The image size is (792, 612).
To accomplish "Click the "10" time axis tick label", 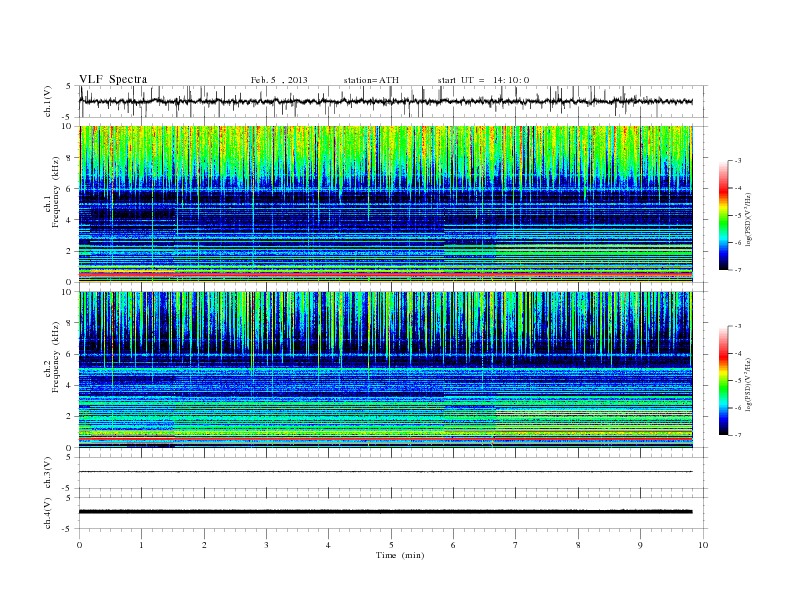I will [703, 545].
